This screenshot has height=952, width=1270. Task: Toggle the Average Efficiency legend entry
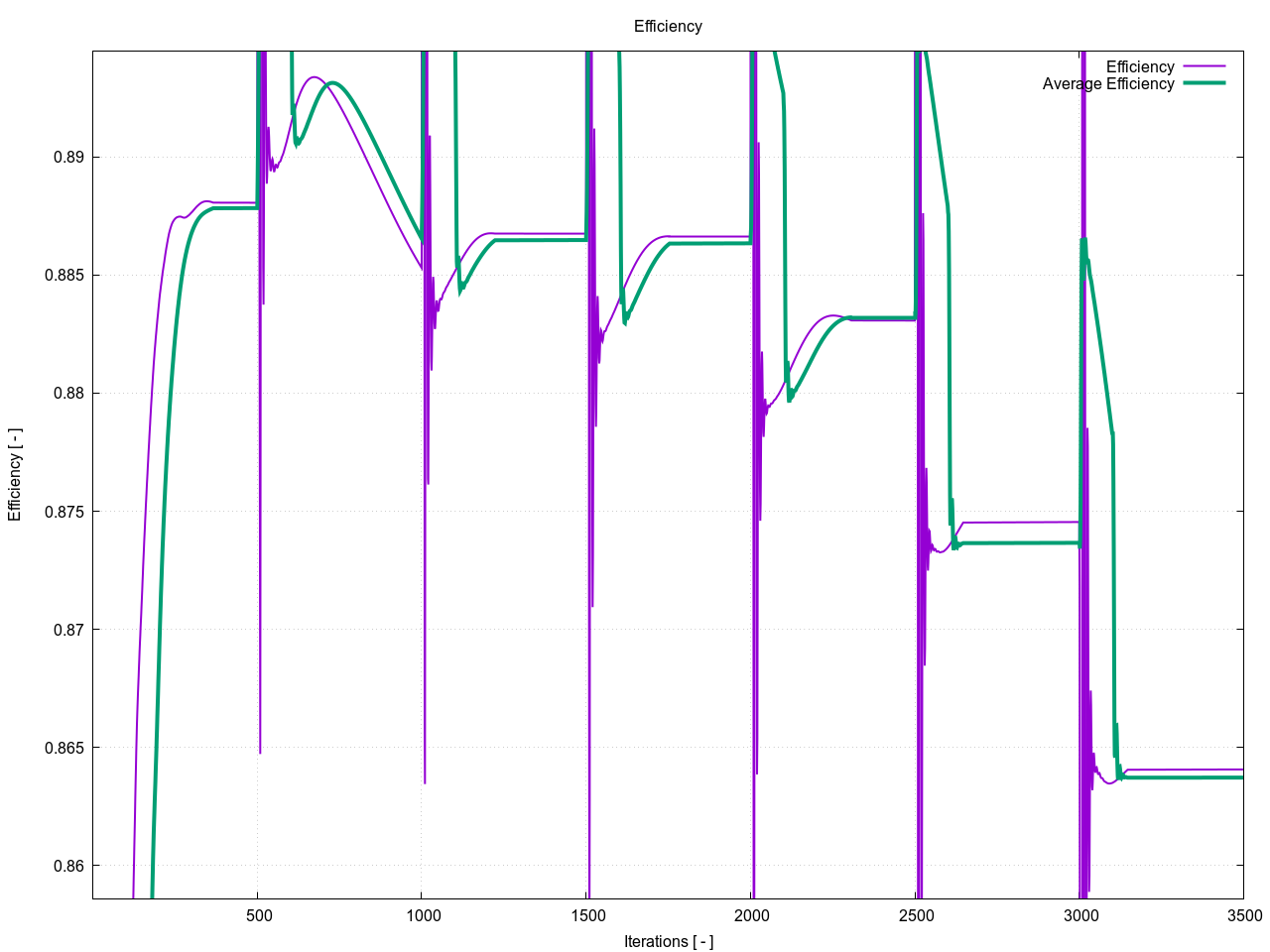(1107, 84)
